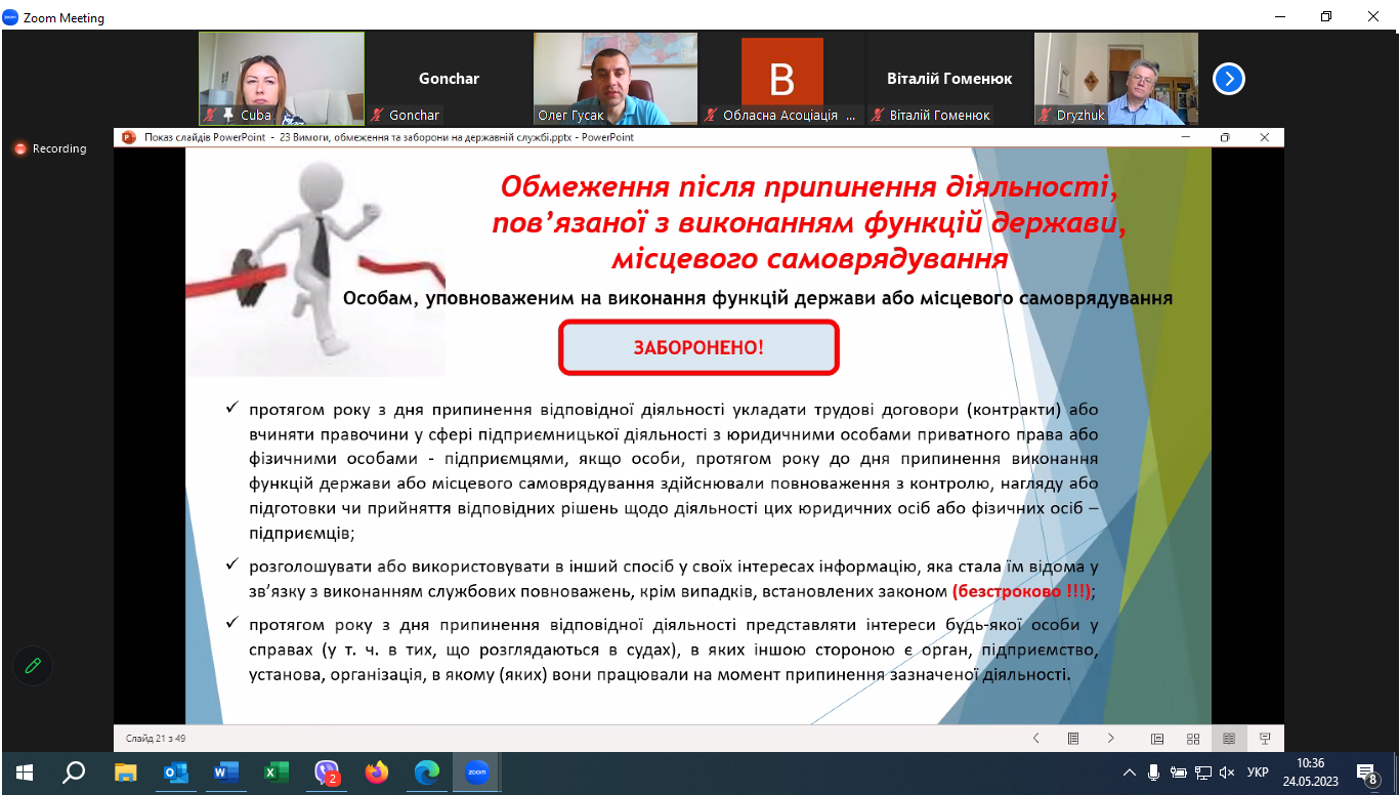Click Zoom icon in taskbar

pos(477,773)
